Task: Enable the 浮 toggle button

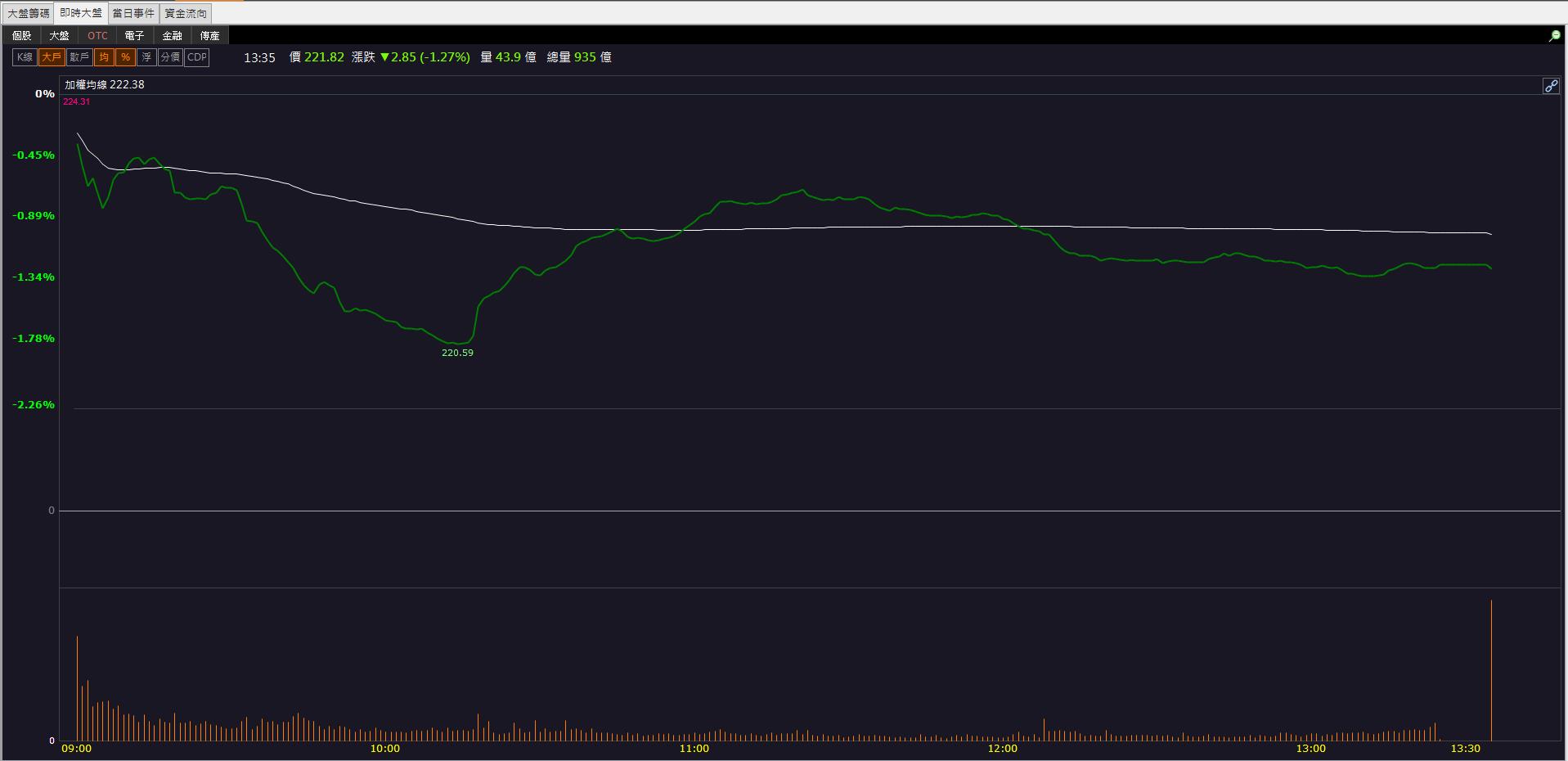Action: click(146, 57)
